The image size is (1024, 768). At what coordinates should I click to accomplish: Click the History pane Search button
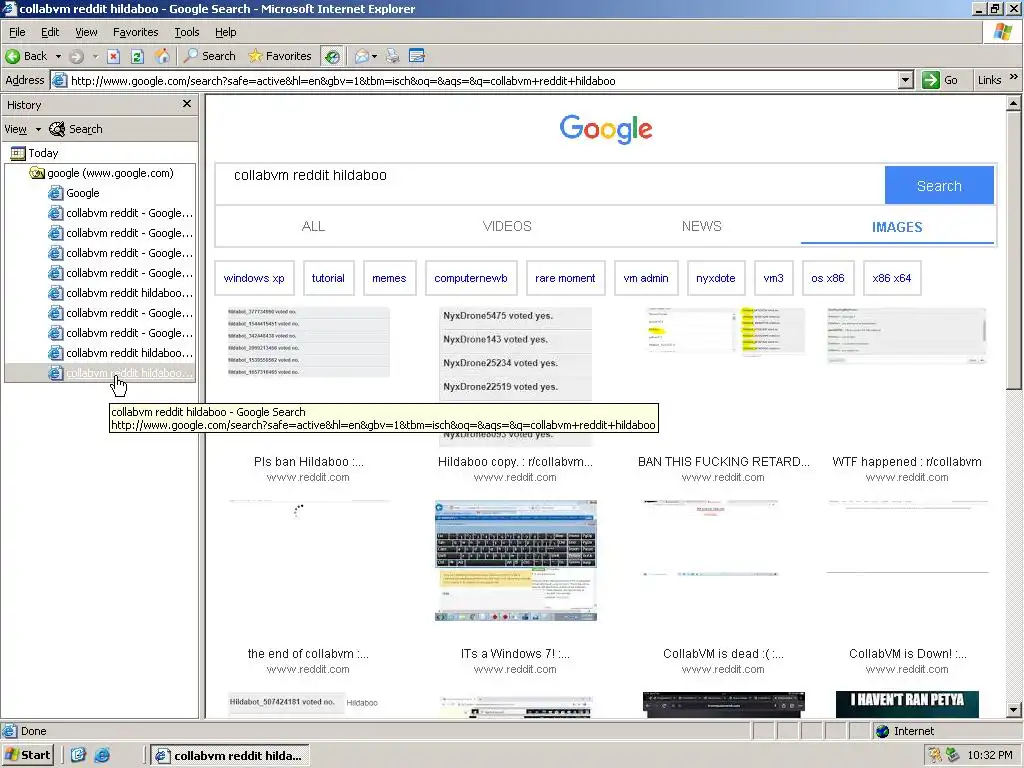pos(76,129)
